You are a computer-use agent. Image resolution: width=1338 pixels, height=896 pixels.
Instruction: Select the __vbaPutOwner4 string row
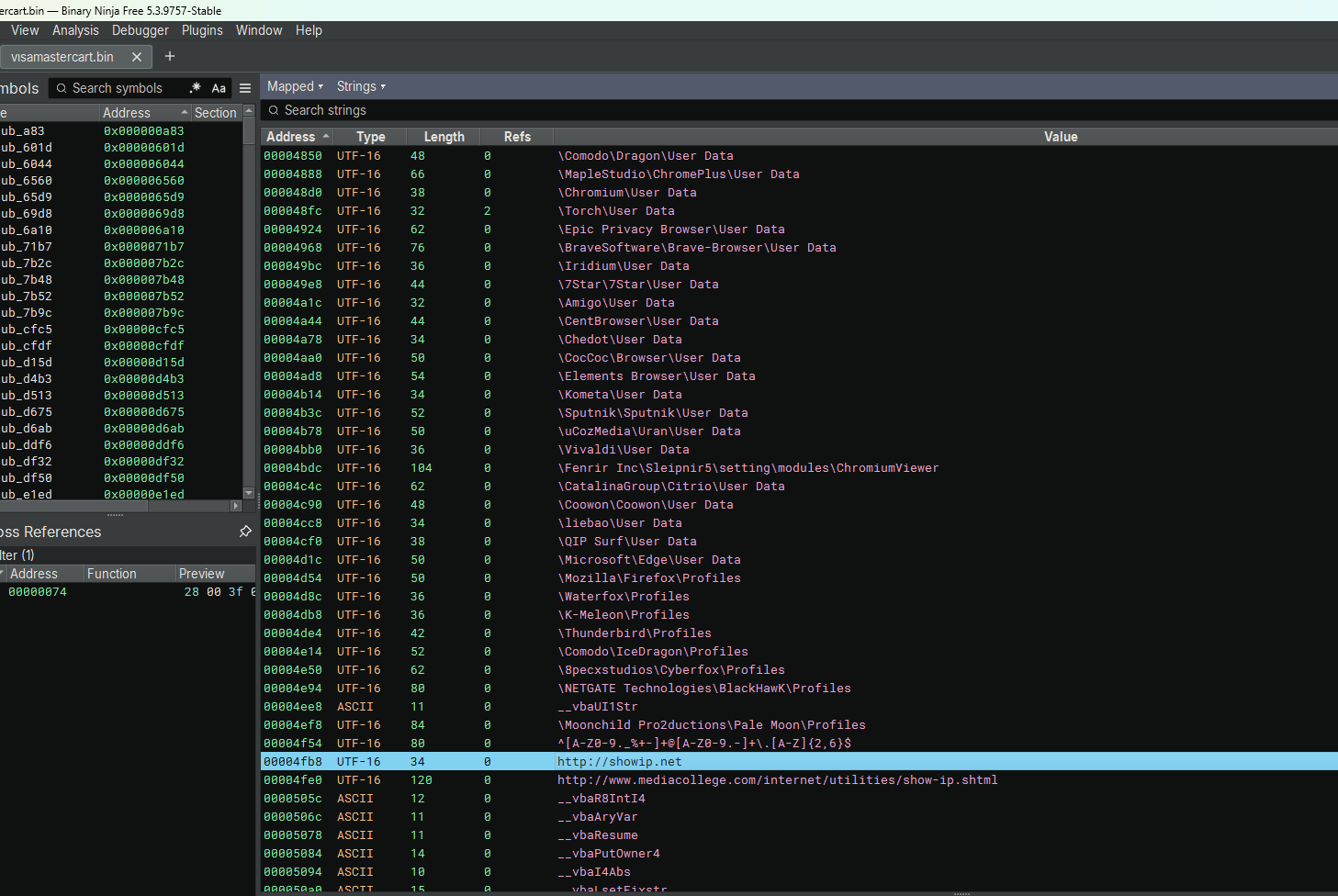799,854
